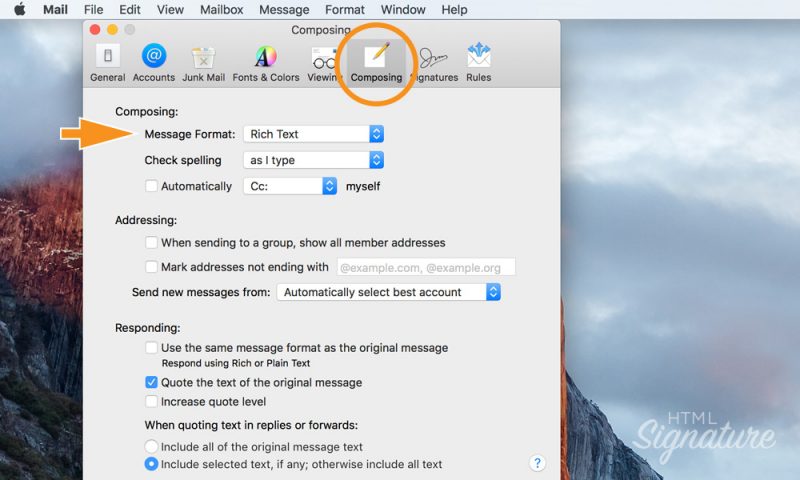Uncheck Quote the text of the original message
The width and height of the screenshot is (800, 480).
point(152,382)
